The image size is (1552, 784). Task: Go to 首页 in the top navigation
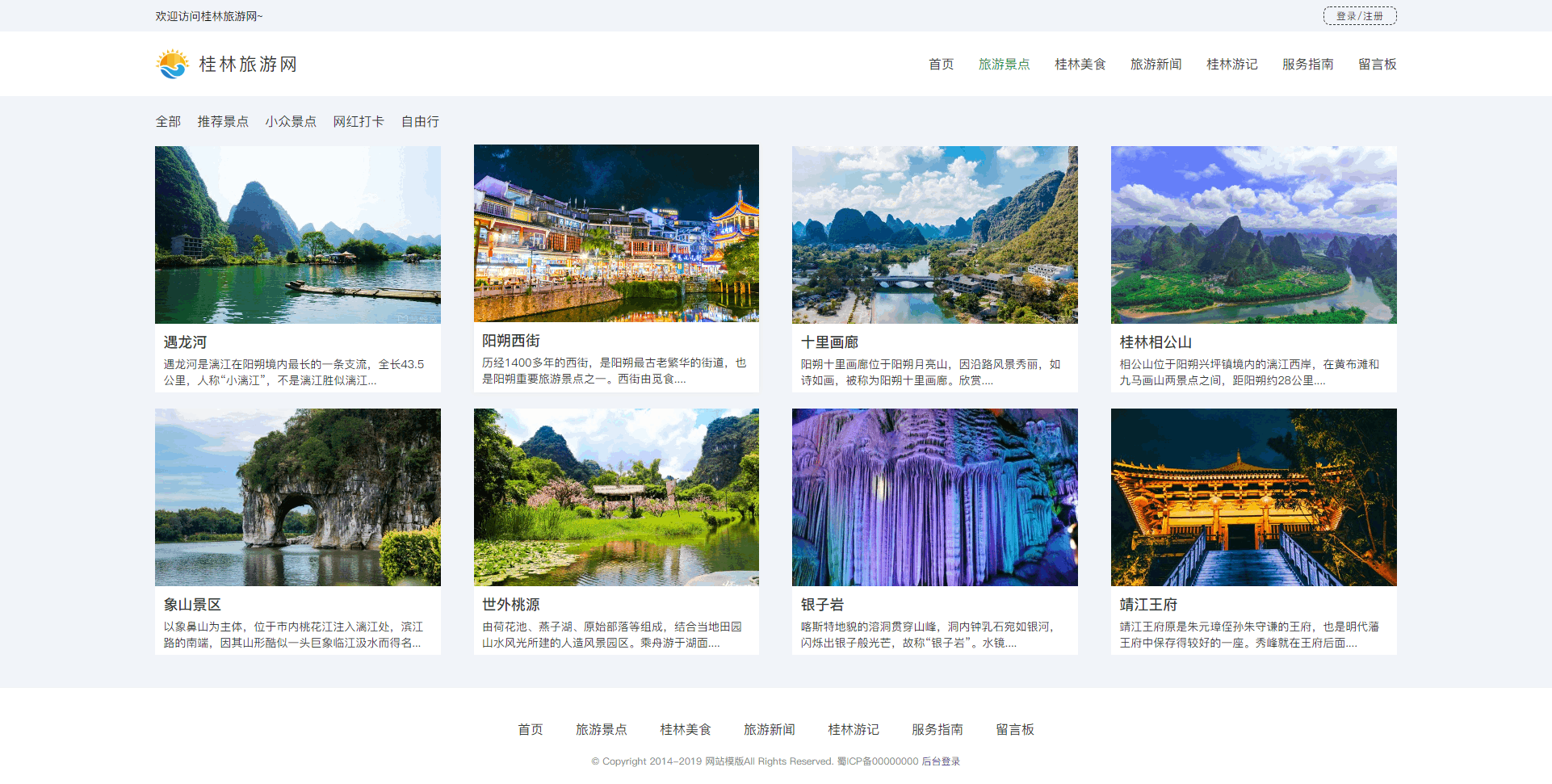point(941,64)
